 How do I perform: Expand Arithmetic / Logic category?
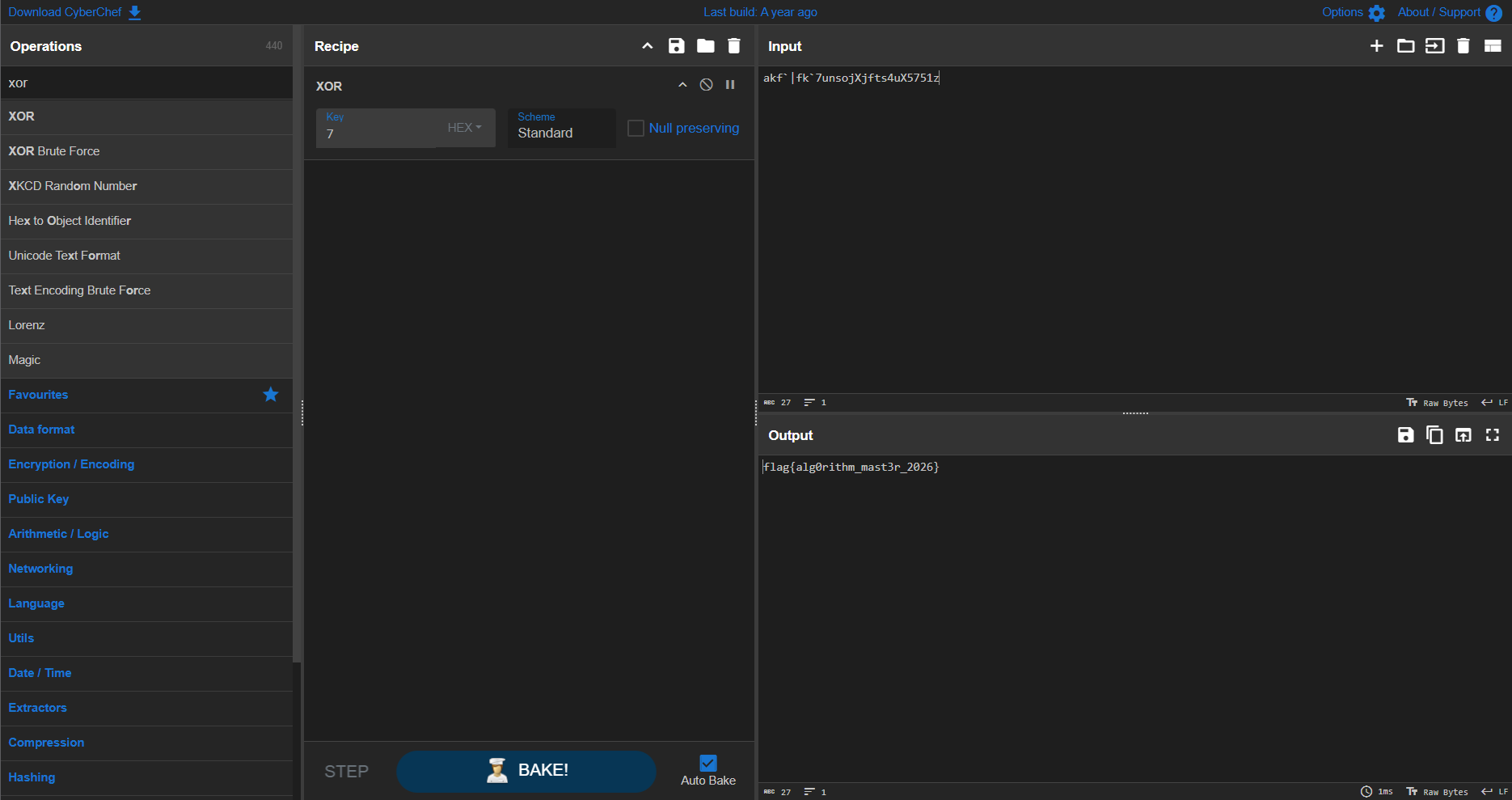pyautogui.click(x=146, y=534)
